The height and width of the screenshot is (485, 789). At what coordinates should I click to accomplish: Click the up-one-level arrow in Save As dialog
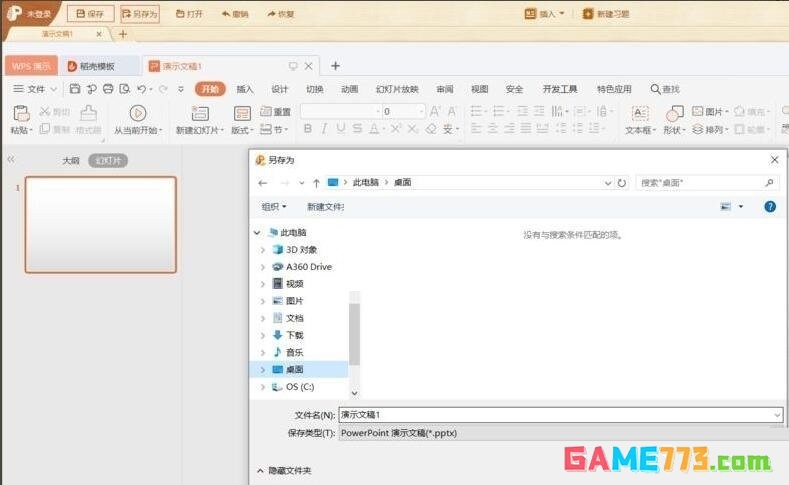316,183
